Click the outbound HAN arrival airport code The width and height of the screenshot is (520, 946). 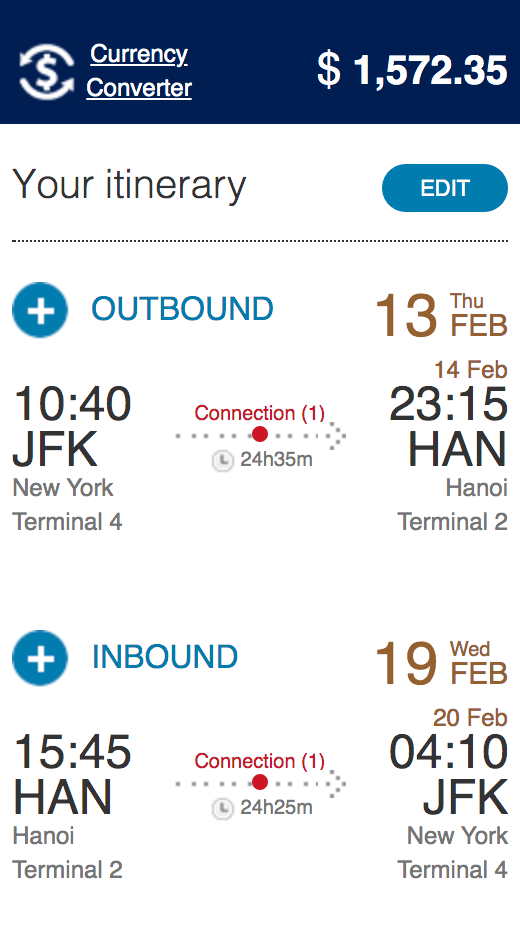(457, 449)
